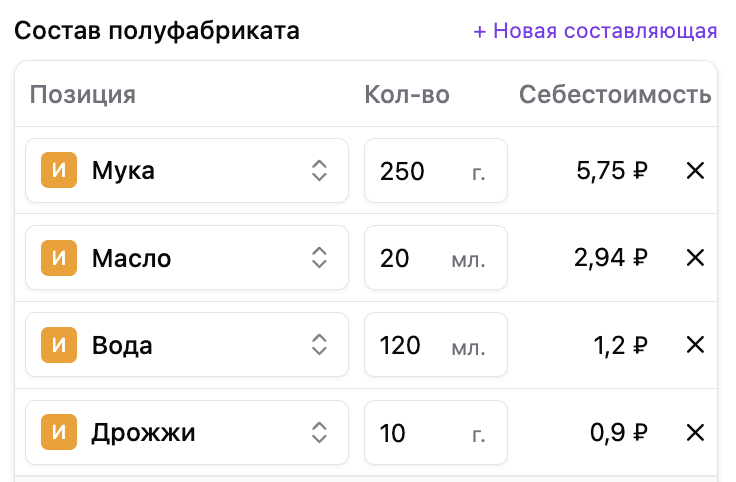
Task: Click the Себестоимость column header
Action: (x=615, y=94)
